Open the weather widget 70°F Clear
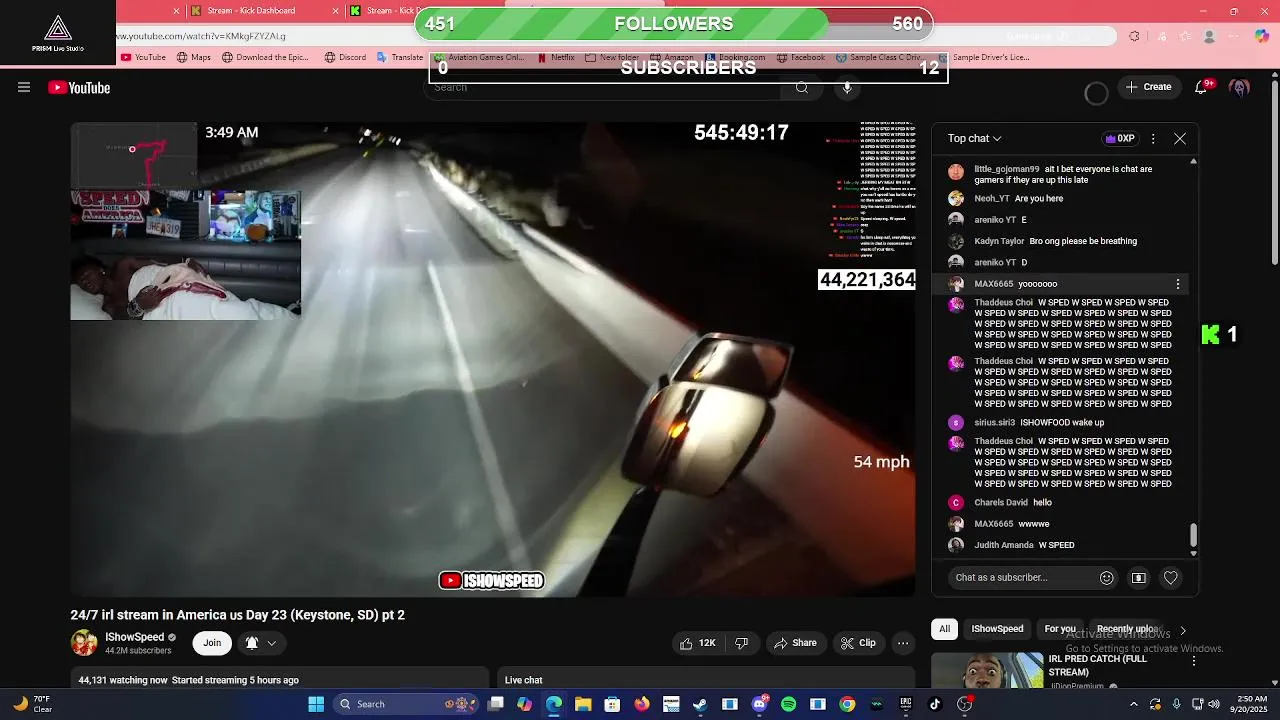This screenshot has width=1280, height=720. (32, 704)
